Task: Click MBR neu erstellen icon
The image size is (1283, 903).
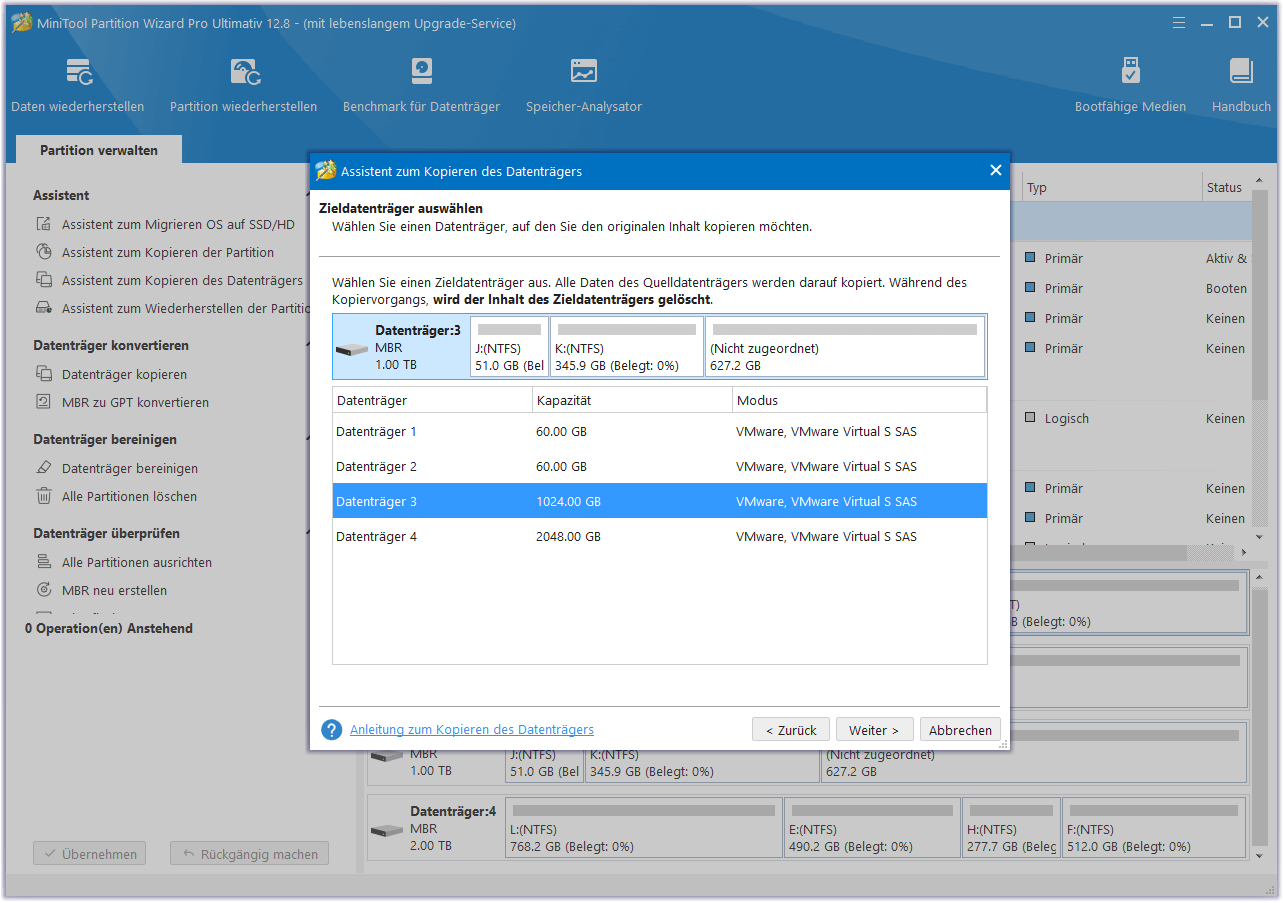Action: 44,590
